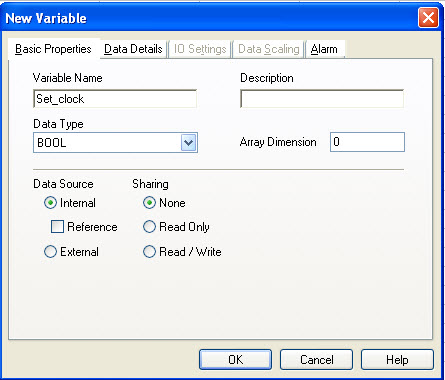Close the New Variable dialog

point(428,18)
